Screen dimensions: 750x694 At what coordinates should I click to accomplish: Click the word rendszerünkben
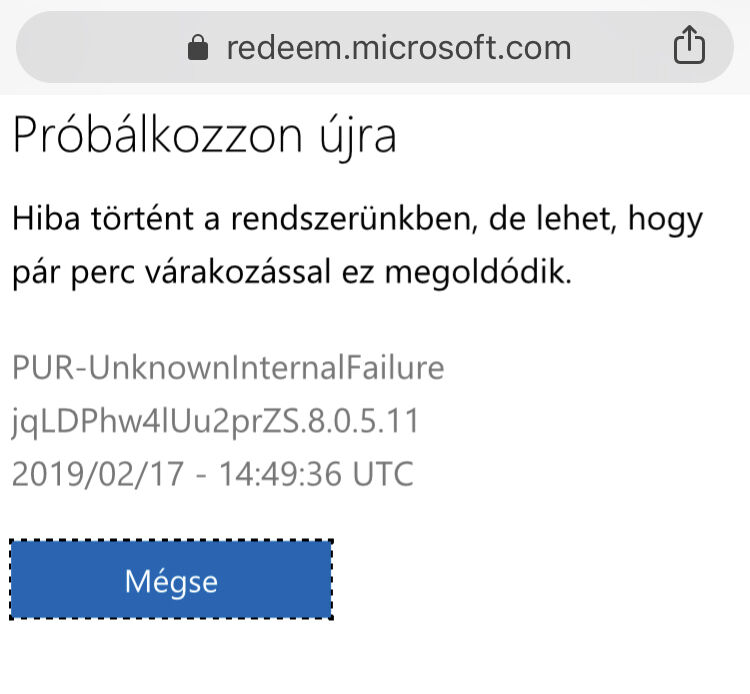(354, 219)
